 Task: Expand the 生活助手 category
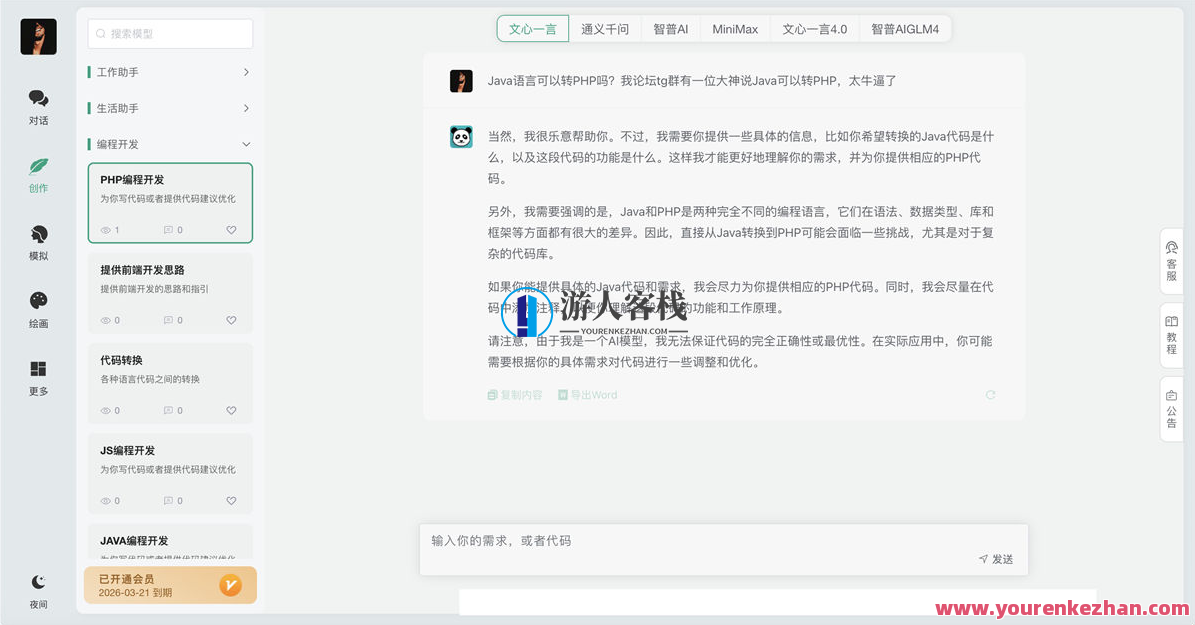coord(170,107)
